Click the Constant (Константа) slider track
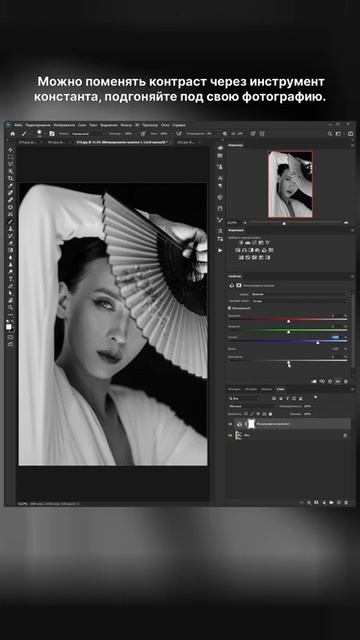This screenshot has height=640, width=360. click(x=288, y=361)
